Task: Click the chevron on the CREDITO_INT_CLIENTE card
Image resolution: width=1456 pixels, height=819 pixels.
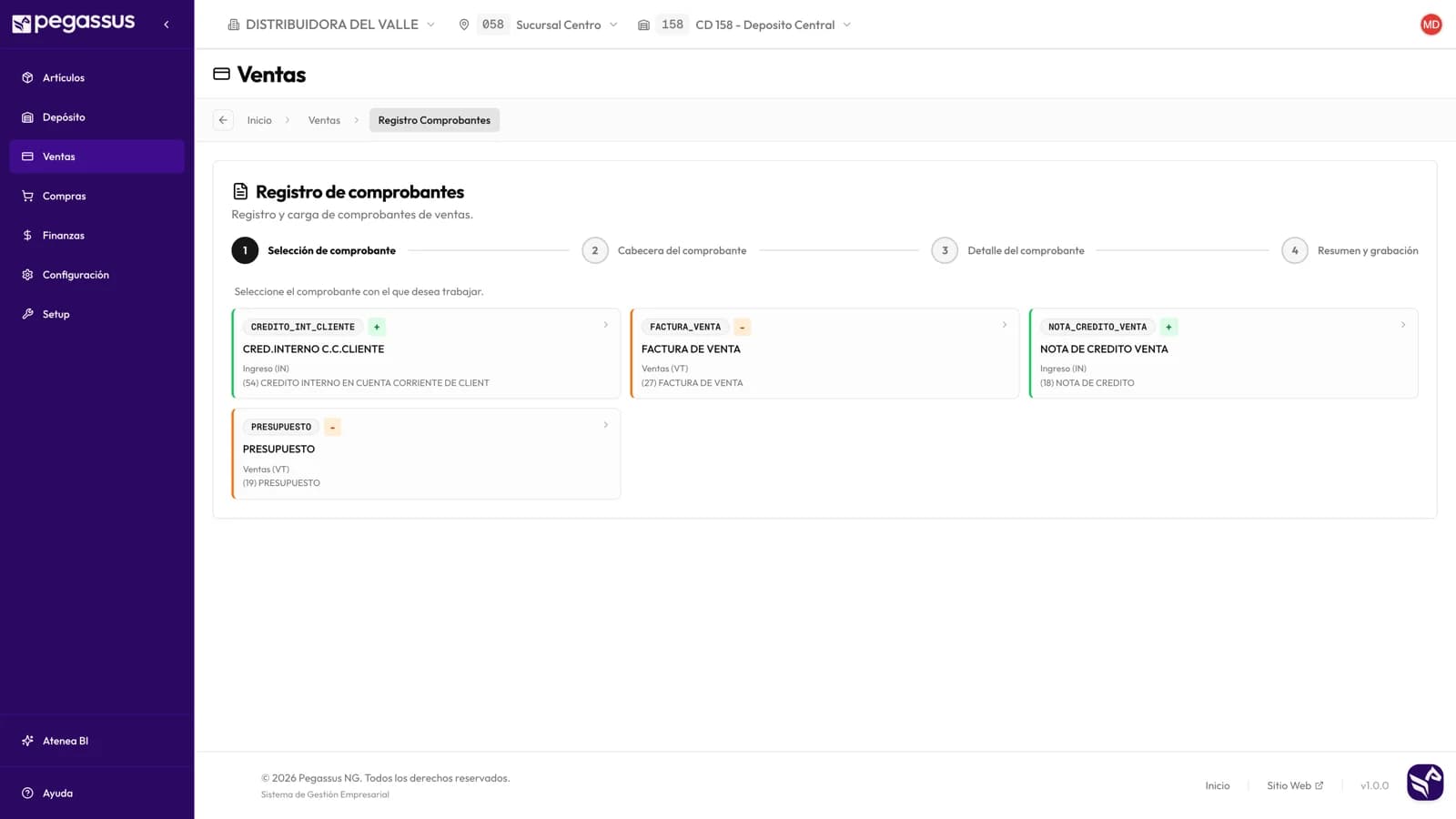Action: pyautogui.click(x=606, y=325)
